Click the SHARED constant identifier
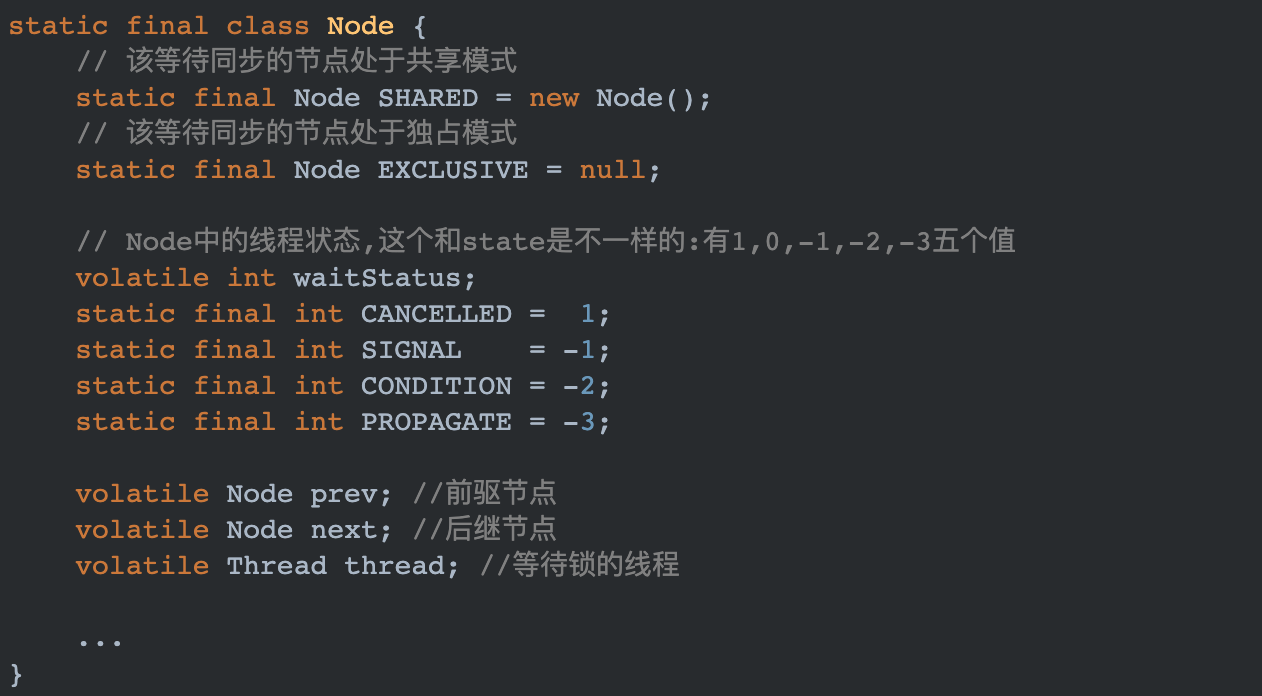The width and height of the screenshot is (1262, 696). (x=428, y=98)
